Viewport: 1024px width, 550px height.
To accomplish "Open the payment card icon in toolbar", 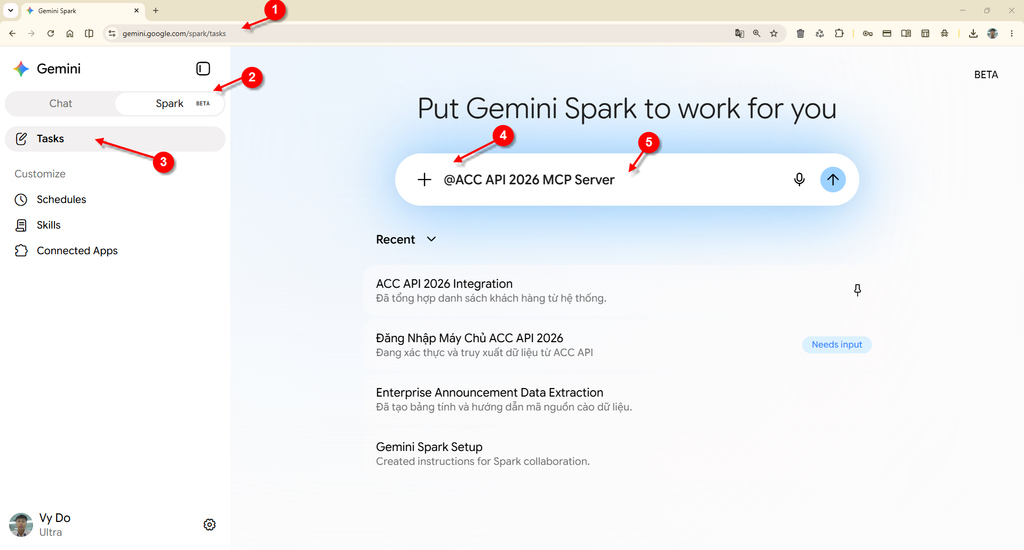I will [x=887, y=33].
